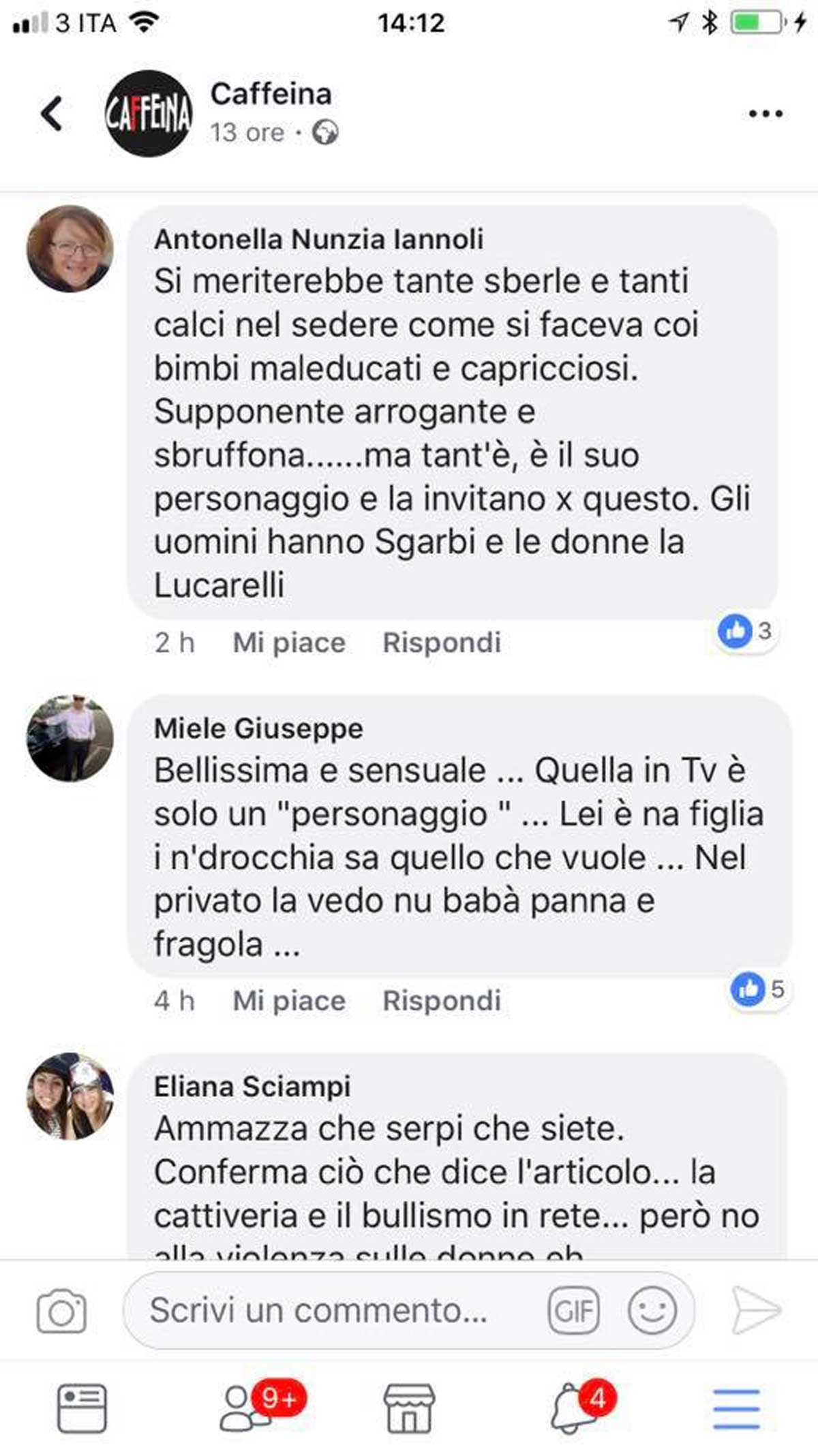Open the GIF picker

pos(574,1310)
